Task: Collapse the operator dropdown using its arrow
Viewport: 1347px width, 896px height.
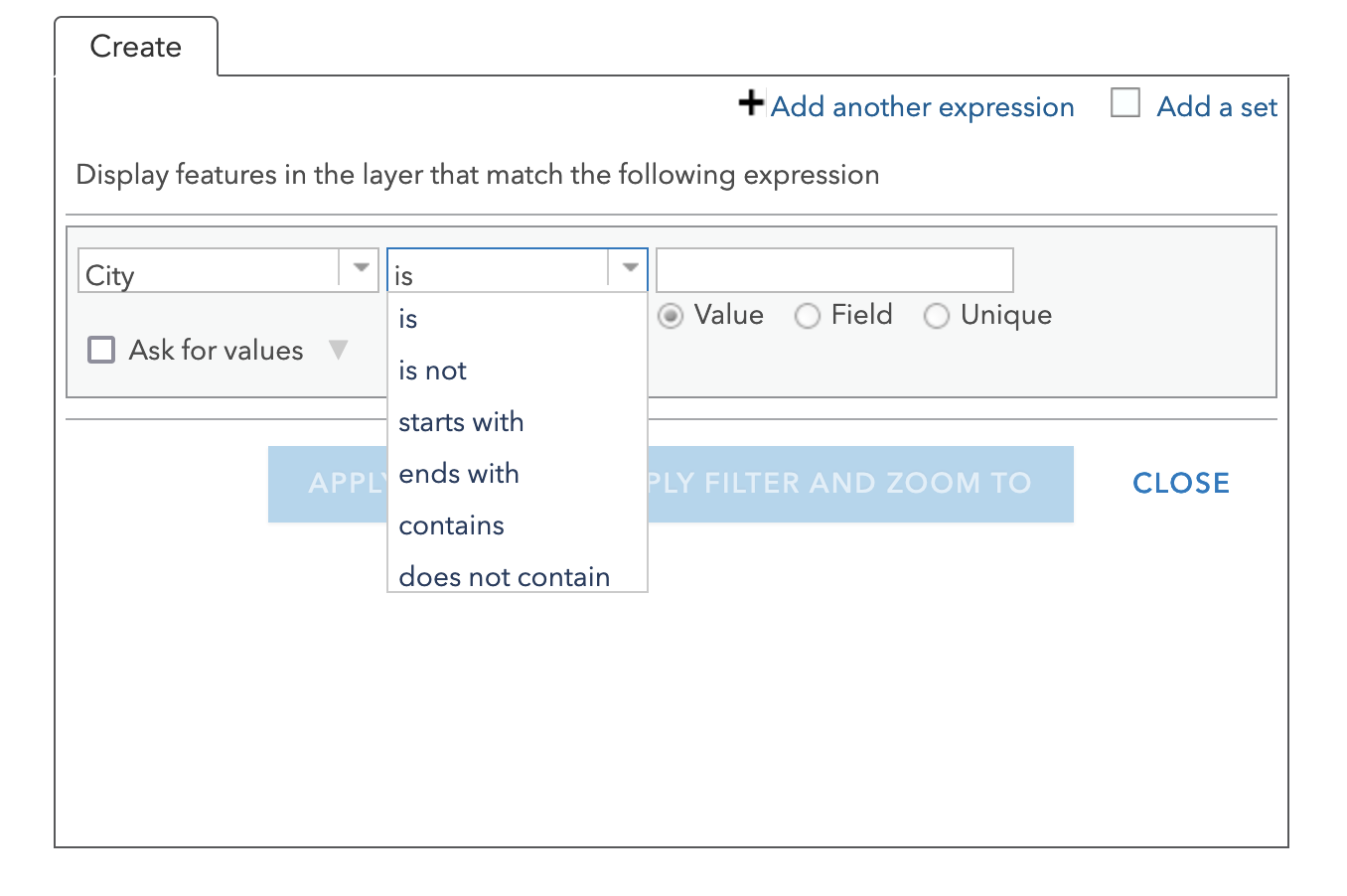Action: click(x=629, y=268)
